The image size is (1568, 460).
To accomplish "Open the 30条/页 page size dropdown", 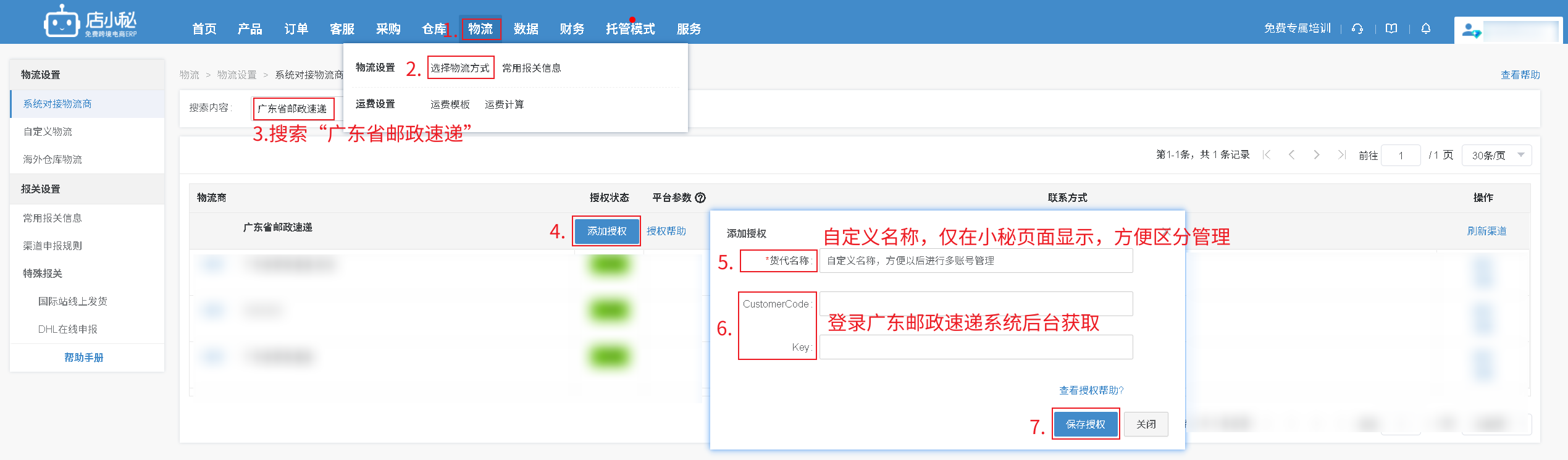I will (x=1497, y=155).
